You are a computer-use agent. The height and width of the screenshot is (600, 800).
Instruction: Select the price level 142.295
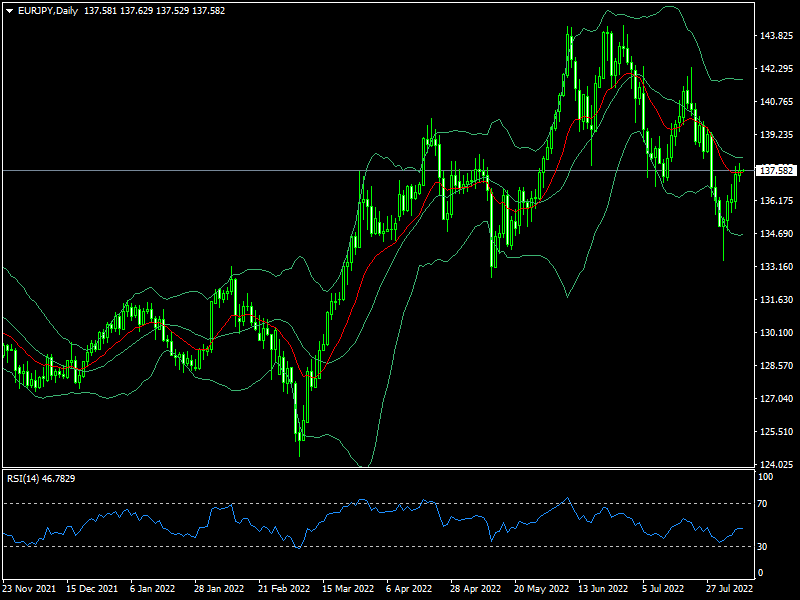pyautogui.click(x=776, y=69)
